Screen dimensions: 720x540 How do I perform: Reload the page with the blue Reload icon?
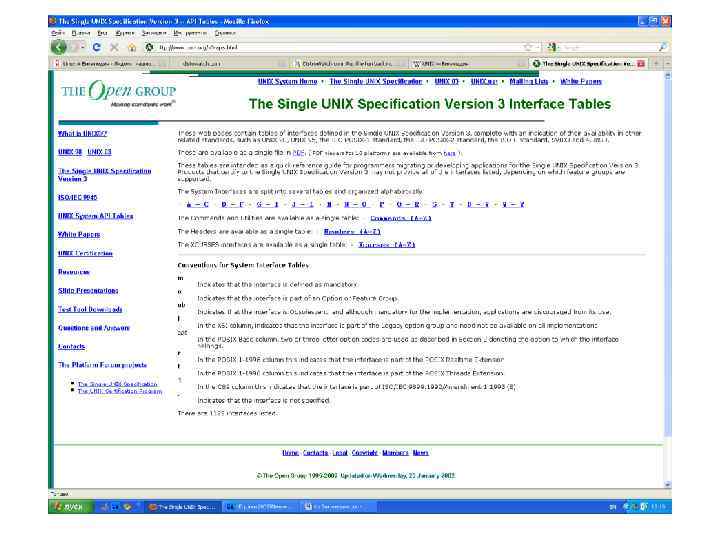click(x=96, y=47)
